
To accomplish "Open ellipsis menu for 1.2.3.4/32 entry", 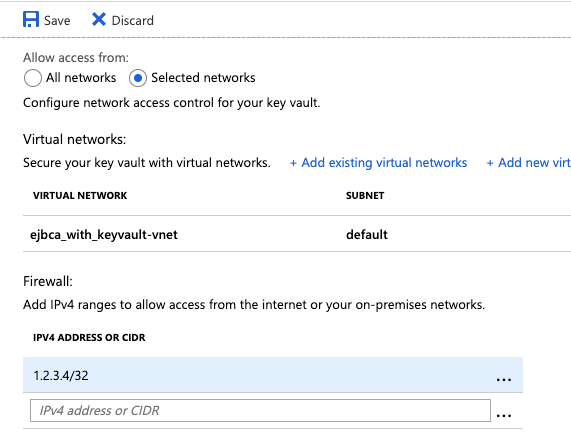I will pyautogui.click(x=504, y=379).
